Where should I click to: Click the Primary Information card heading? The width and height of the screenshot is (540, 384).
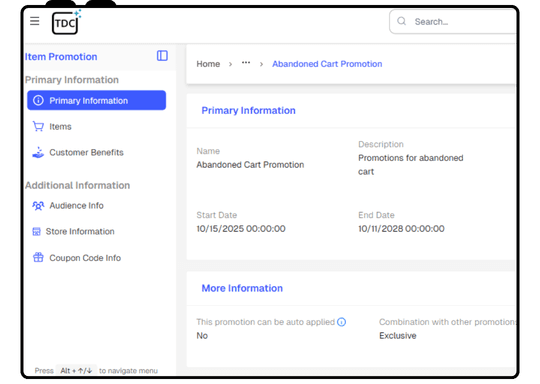(x=248, y=111)
